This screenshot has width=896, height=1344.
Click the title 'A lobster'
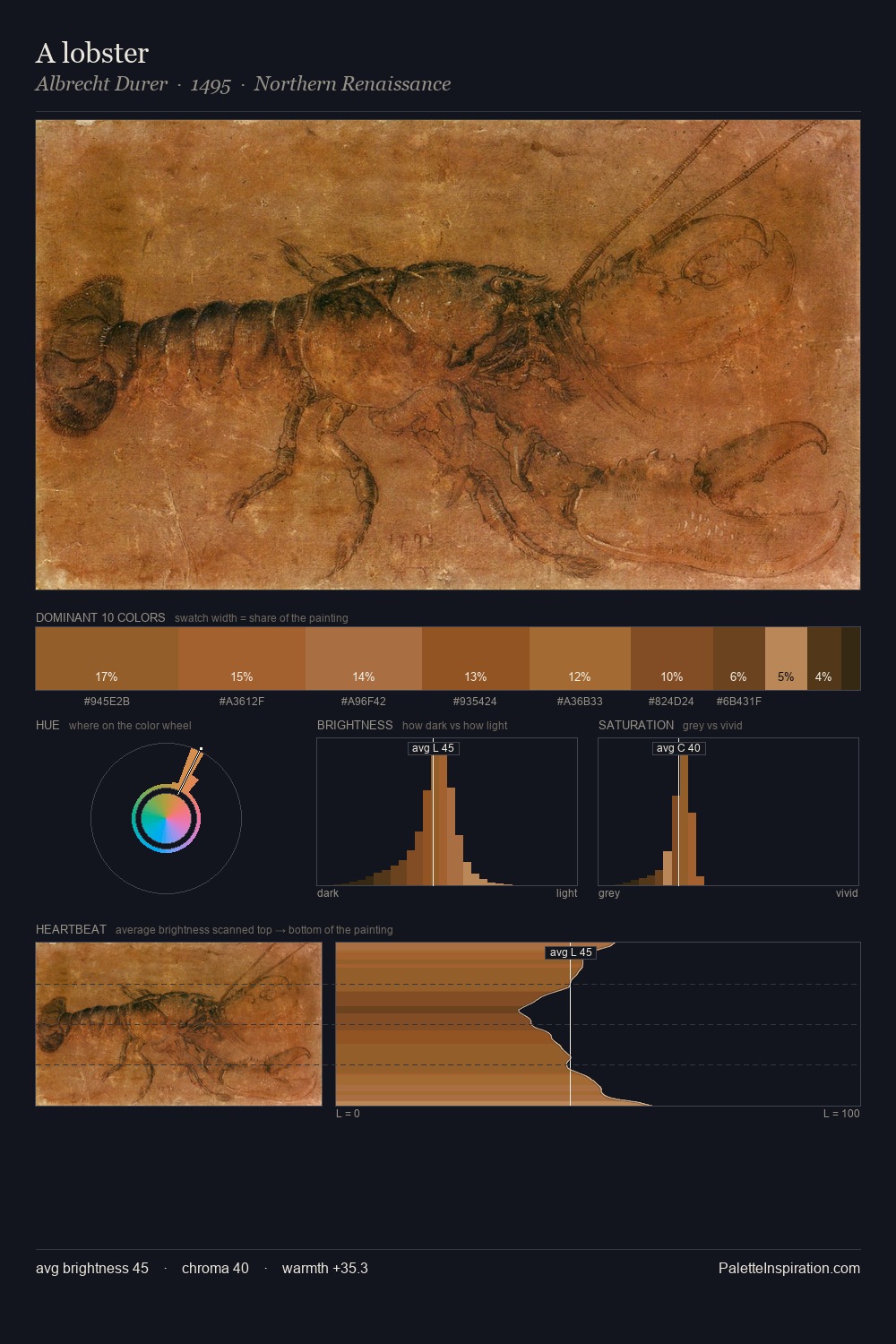click(92, 53)
